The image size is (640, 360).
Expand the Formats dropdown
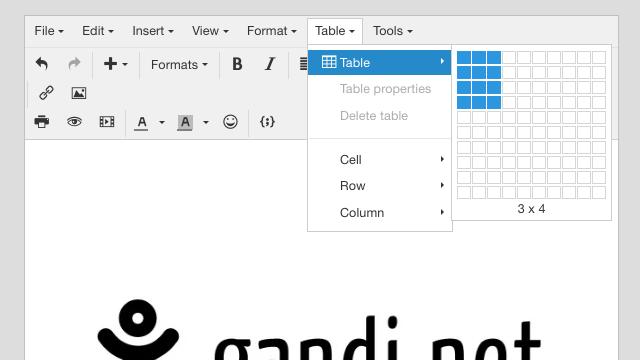pyautogui.click(x=179, y=64)
